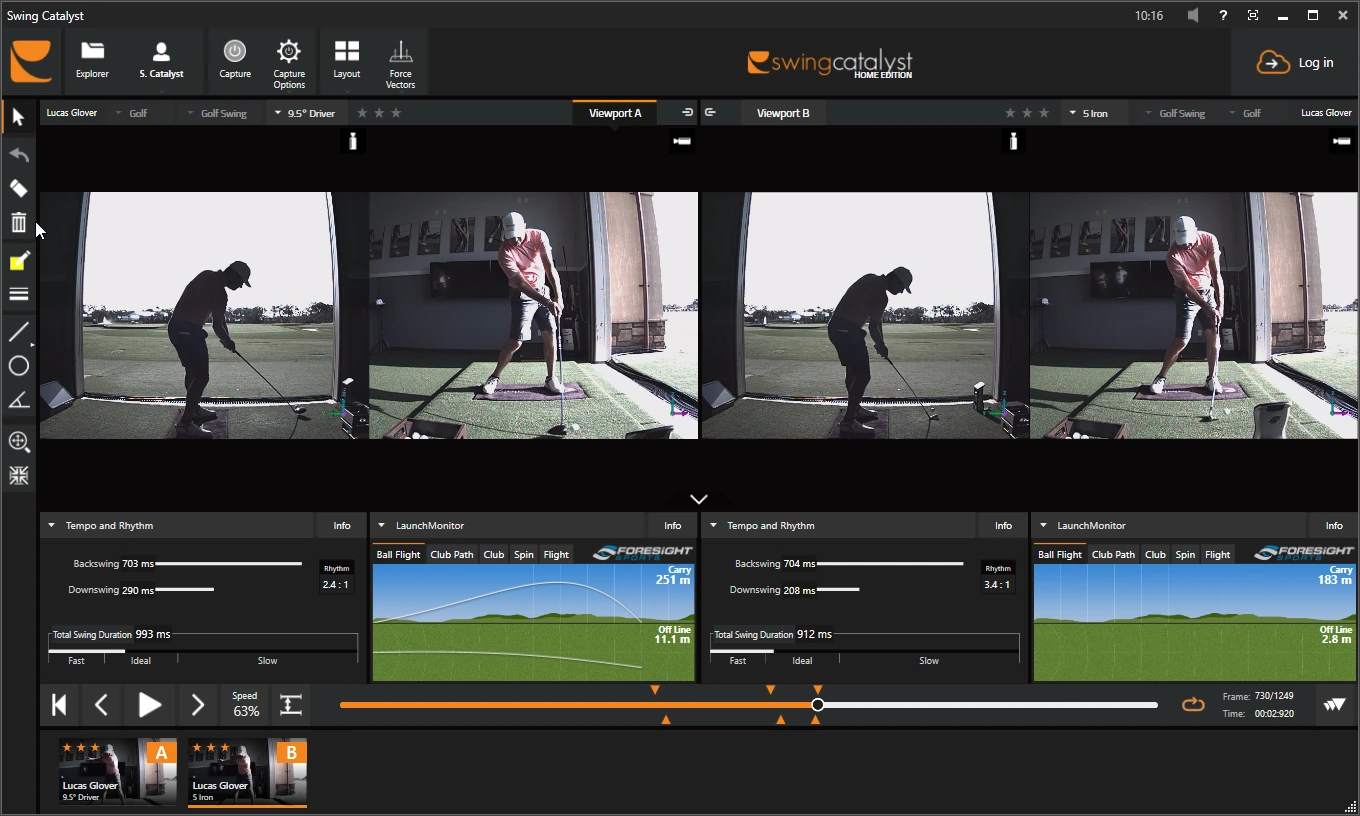The image size is (1360, 816).
Task: Select the Lucas Glover 9.5° Driver thumbnail
Action: click(x=118, y=772)
